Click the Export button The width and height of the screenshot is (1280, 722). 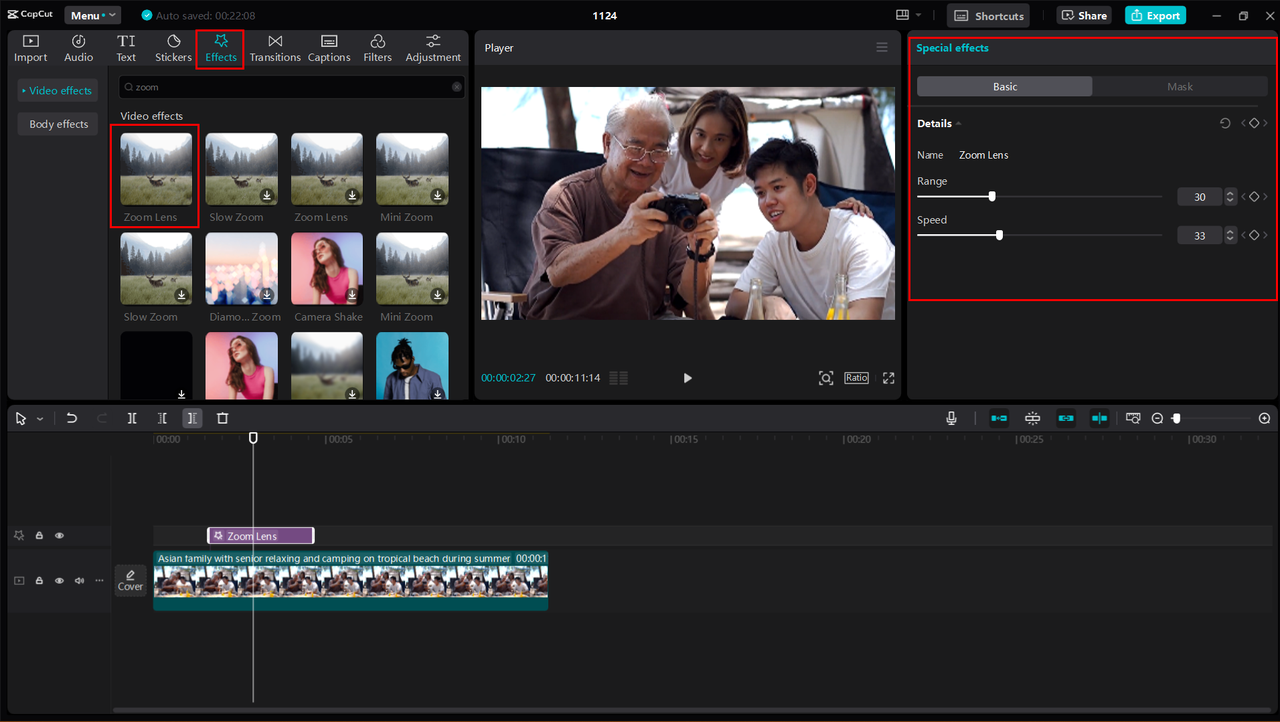[x=1155, y=15]
